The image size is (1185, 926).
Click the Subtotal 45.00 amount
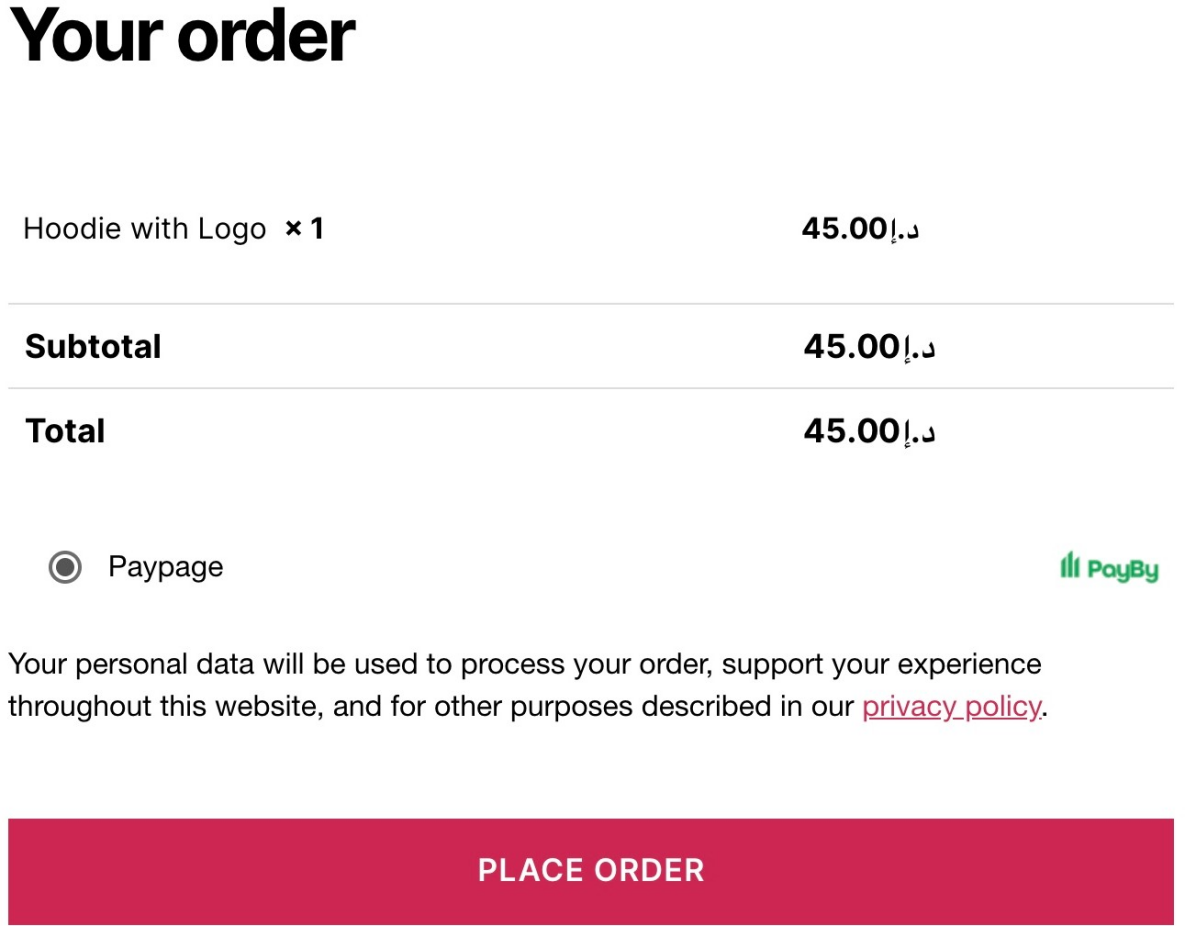851,347
